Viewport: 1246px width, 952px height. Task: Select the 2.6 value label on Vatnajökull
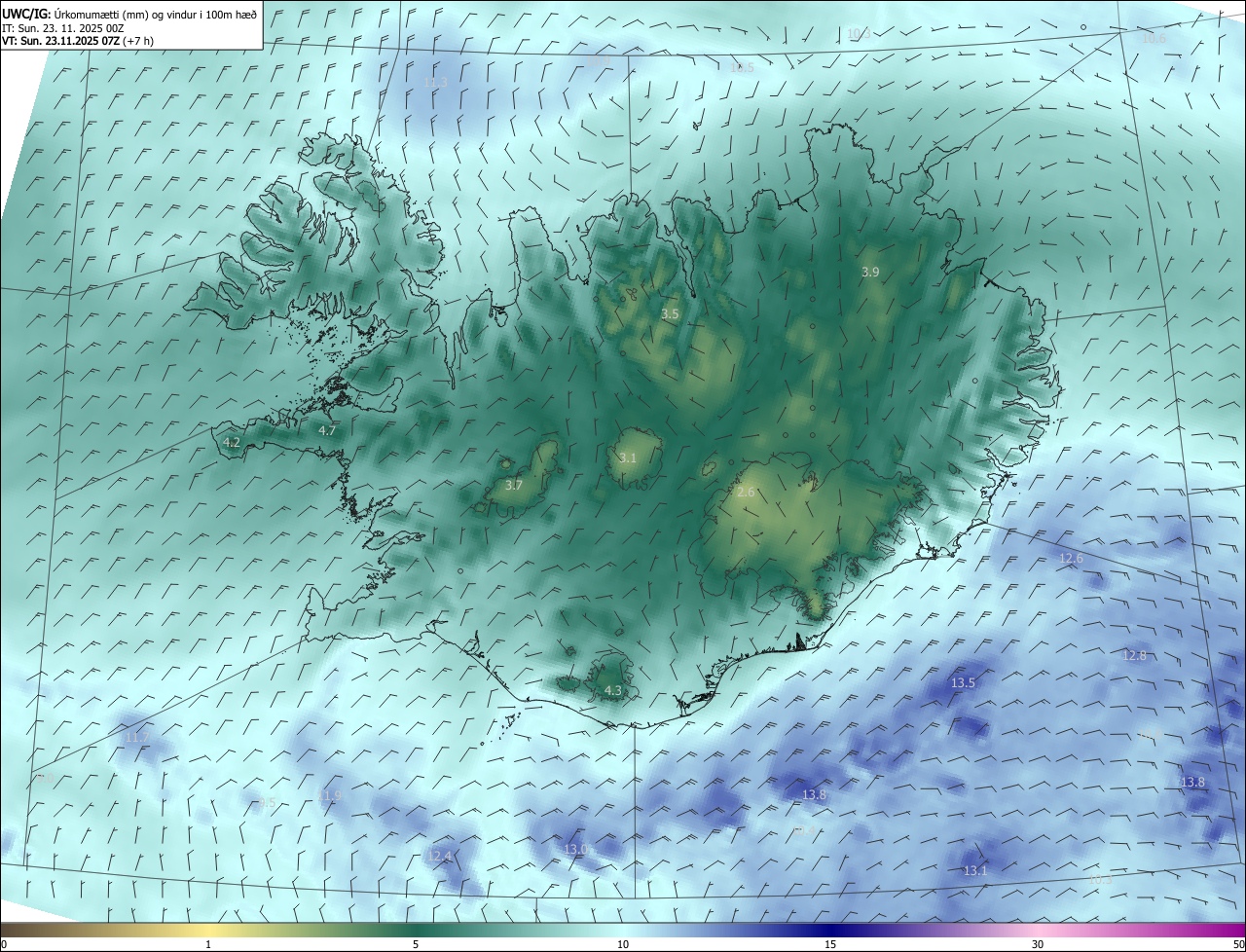(x=746, y=493)
